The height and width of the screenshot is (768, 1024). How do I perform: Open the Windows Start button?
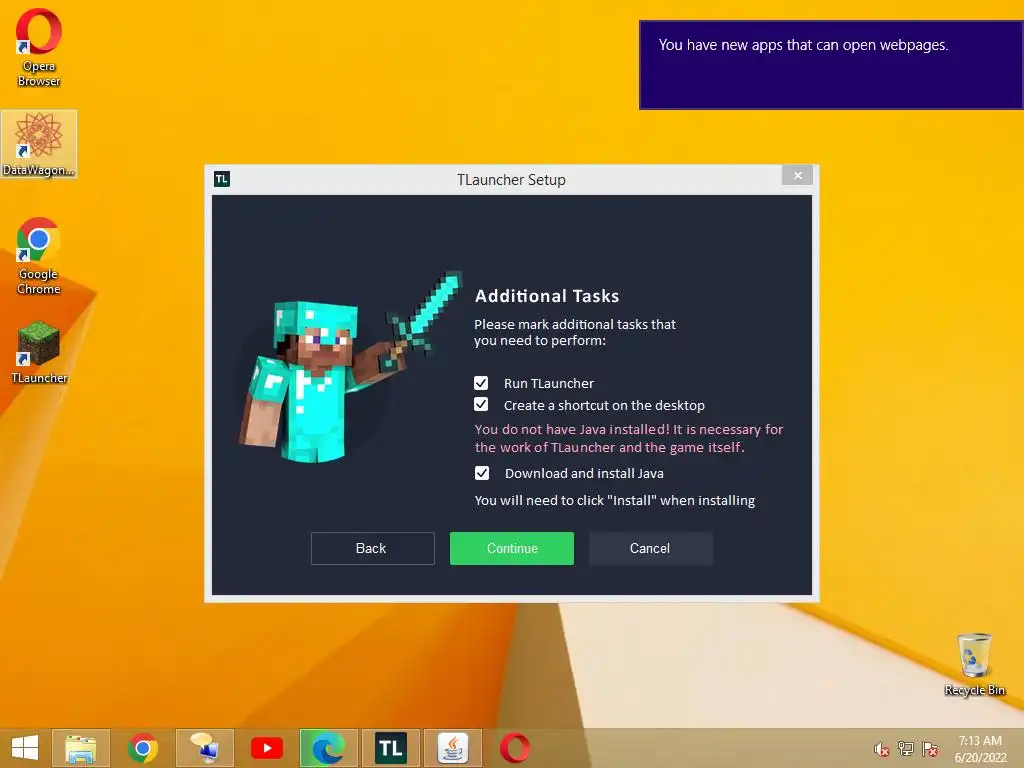pyautogui.click(x=25, y=748)
